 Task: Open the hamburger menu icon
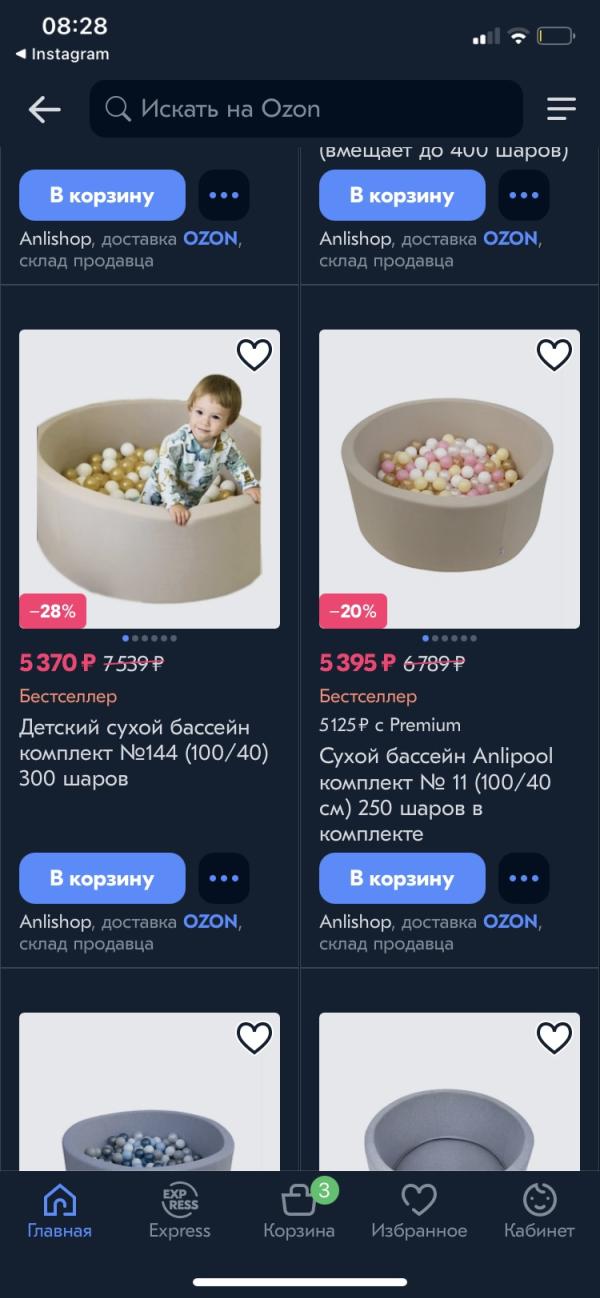coord(561,109)
